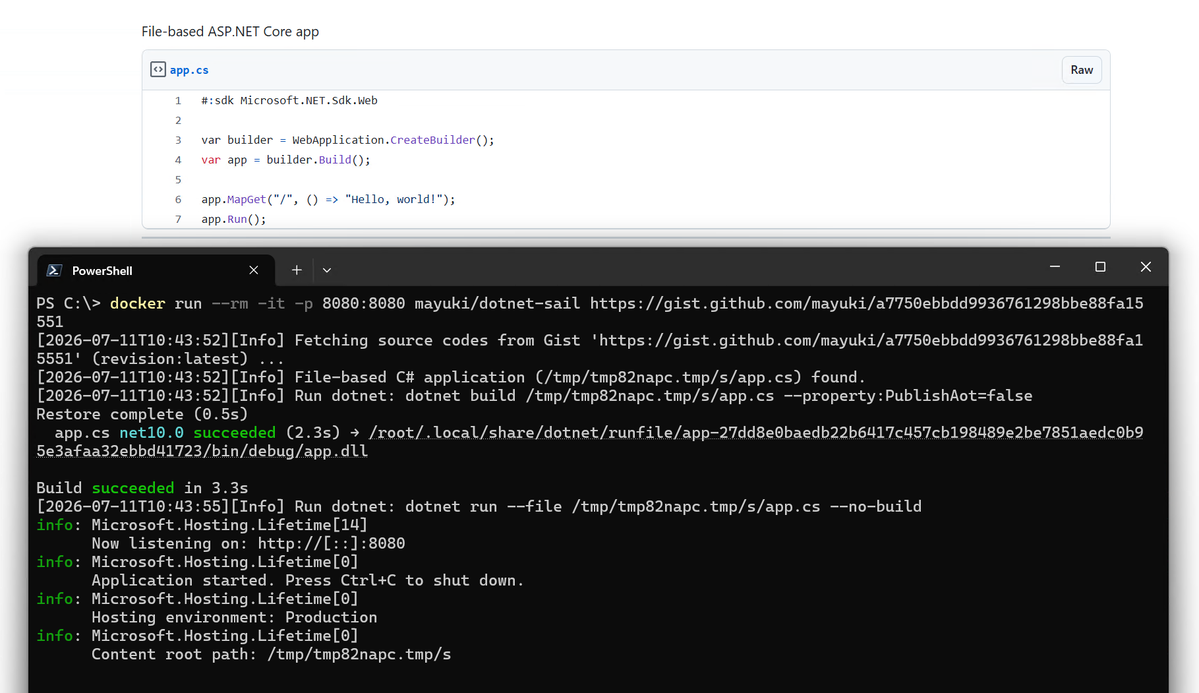Click the 'File-based ASP.NET Core app' heading
1199x693 pixels.
click(x=230, y=31)
